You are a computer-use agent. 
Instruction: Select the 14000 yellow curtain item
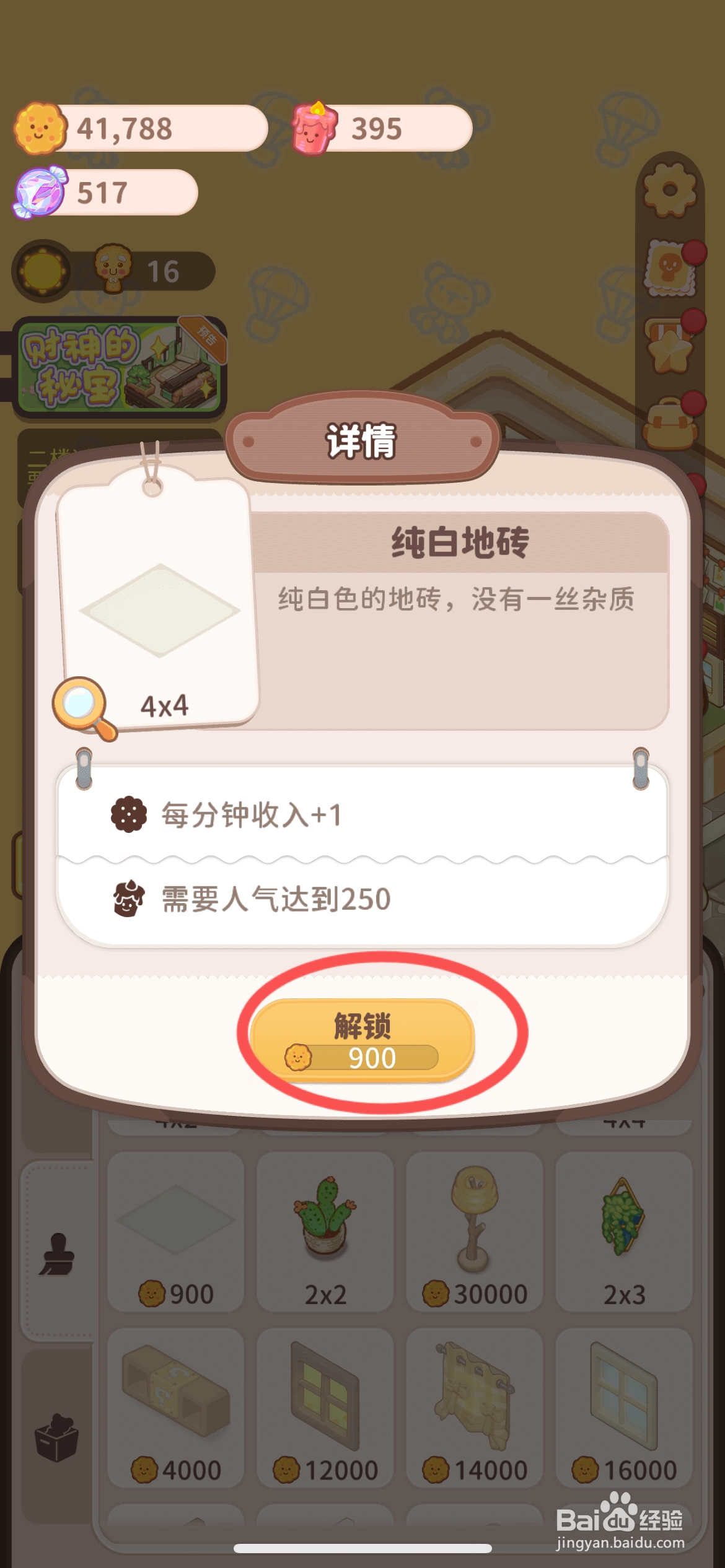475,1407
